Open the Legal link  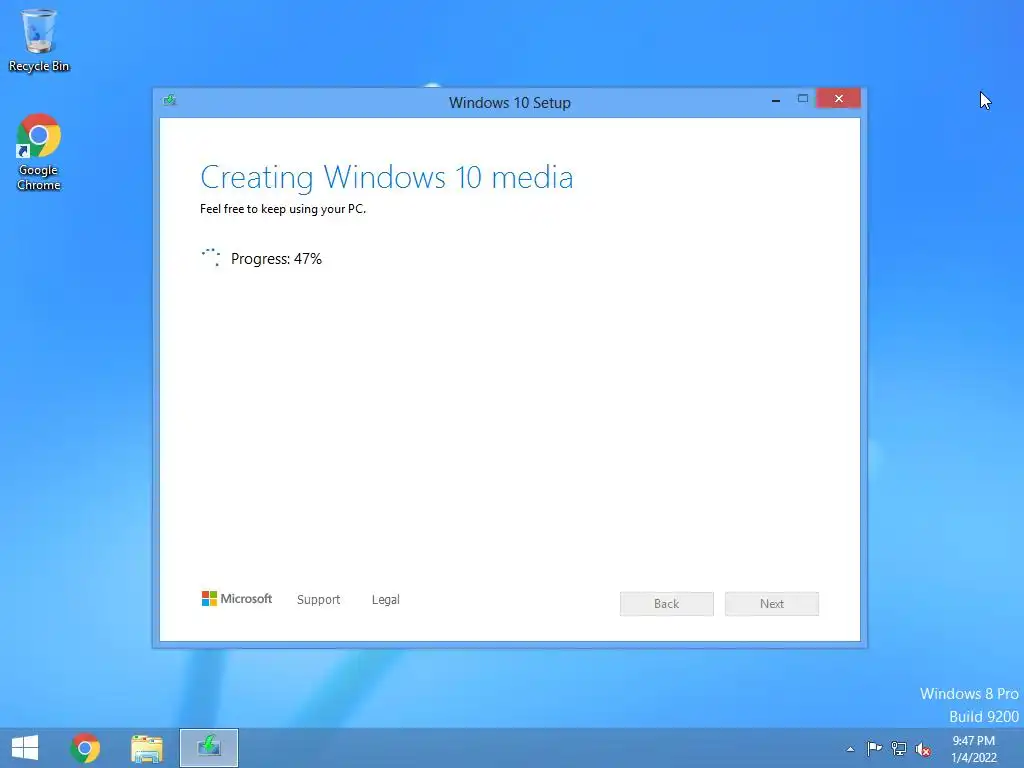(x=385, y=600)
